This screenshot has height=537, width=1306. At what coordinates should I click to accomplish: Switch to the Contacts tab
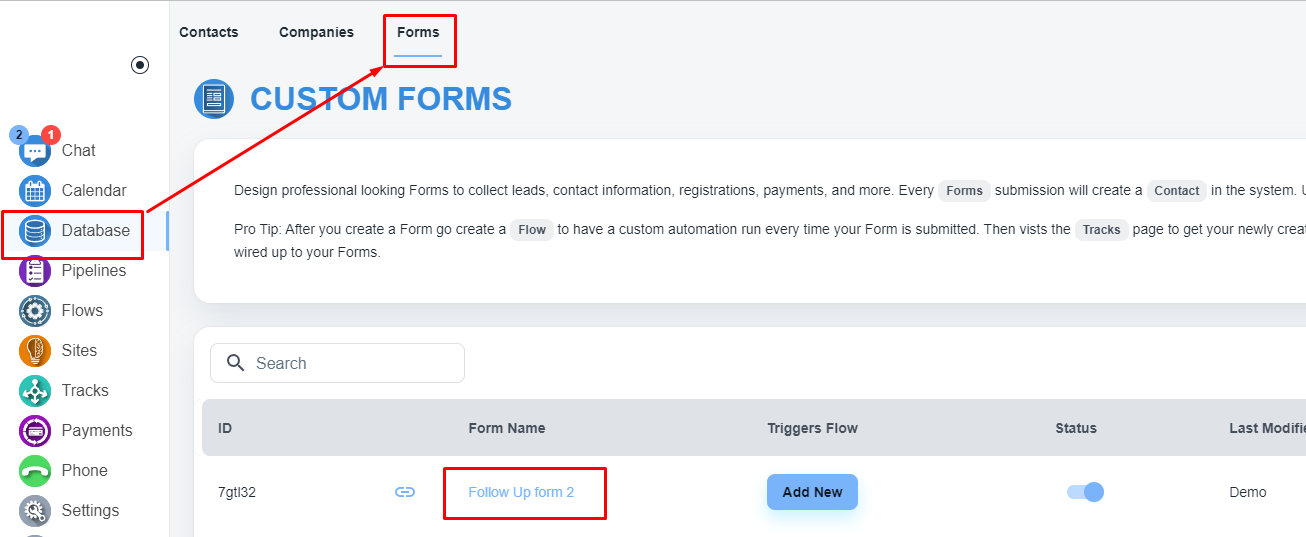click(x=209, y=32)
